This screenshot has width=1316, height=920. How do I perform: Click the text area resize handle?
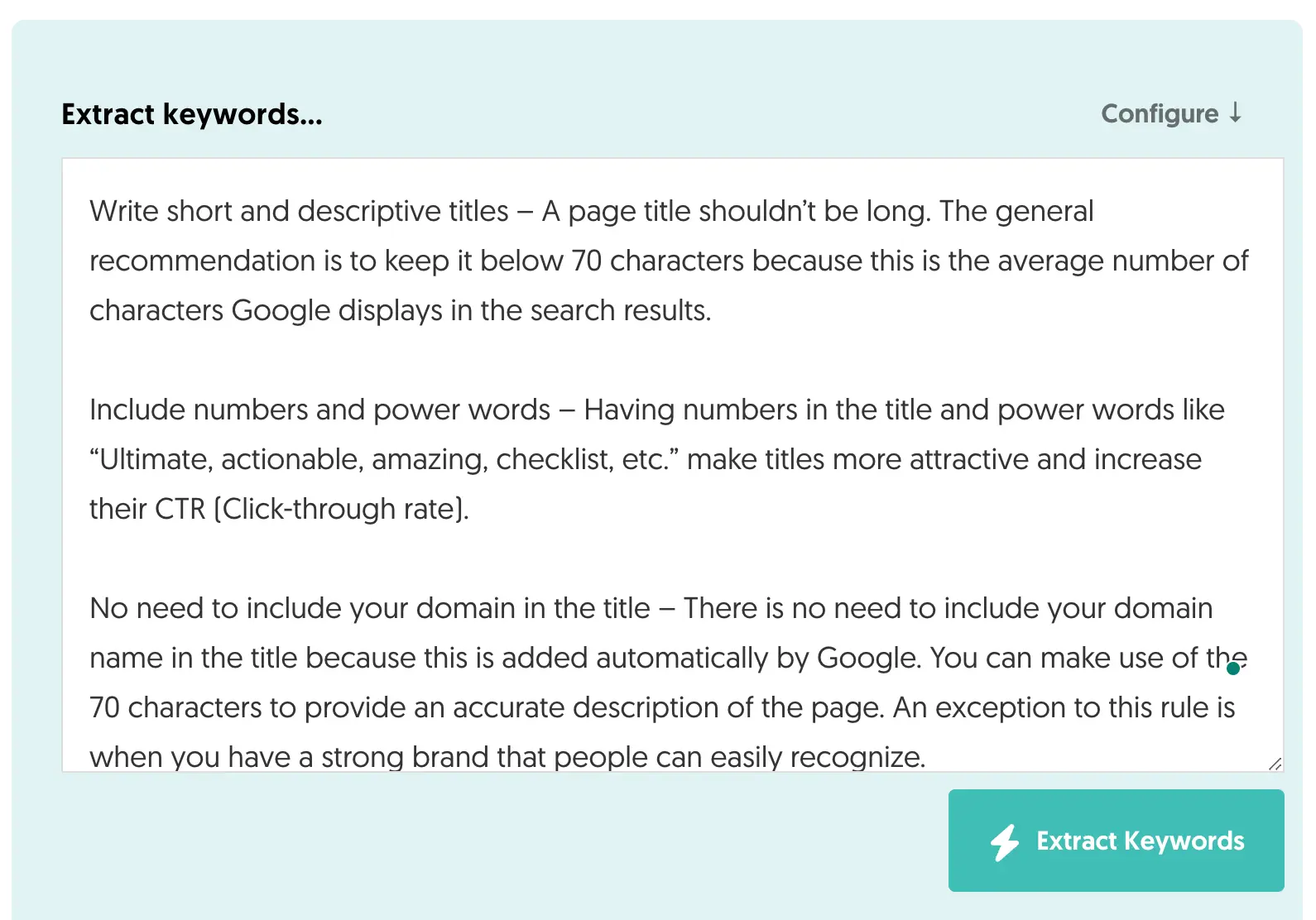point(1275,764)
